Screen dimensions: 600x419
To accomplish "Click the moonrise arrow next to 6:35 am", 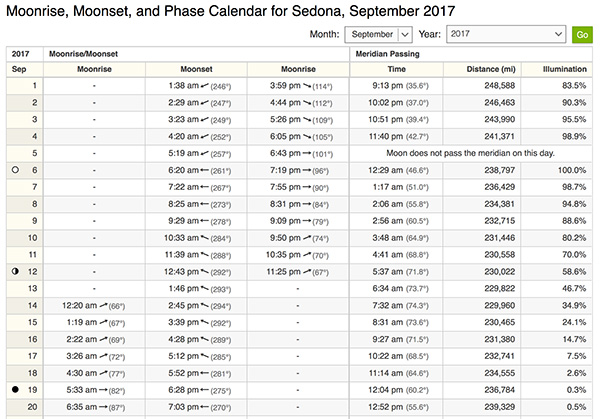I will point(103,407).
